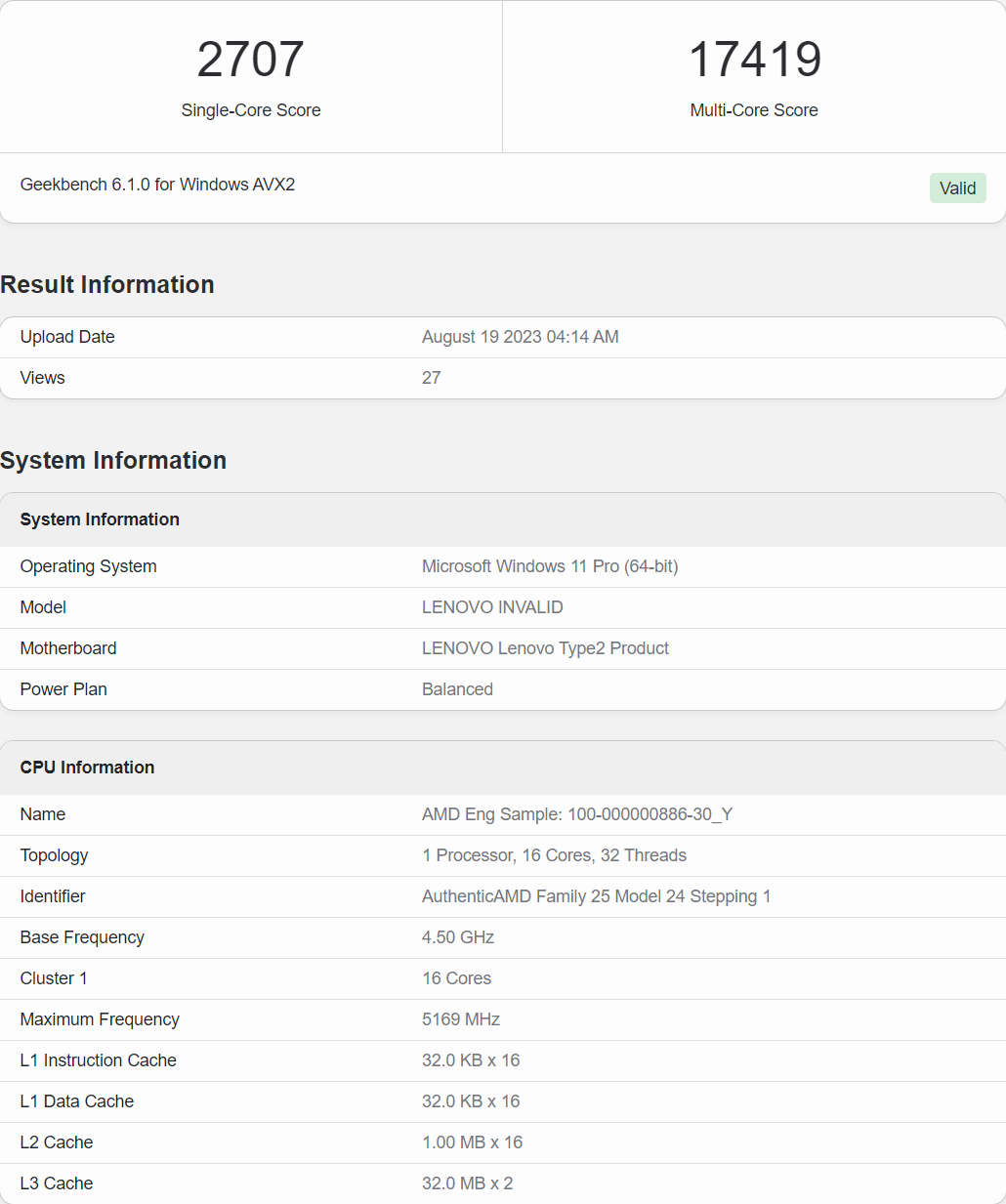Select the Geekbench 6.1.0 version text
This screenshot has height=1204, width=1006.
coord(157,185)
